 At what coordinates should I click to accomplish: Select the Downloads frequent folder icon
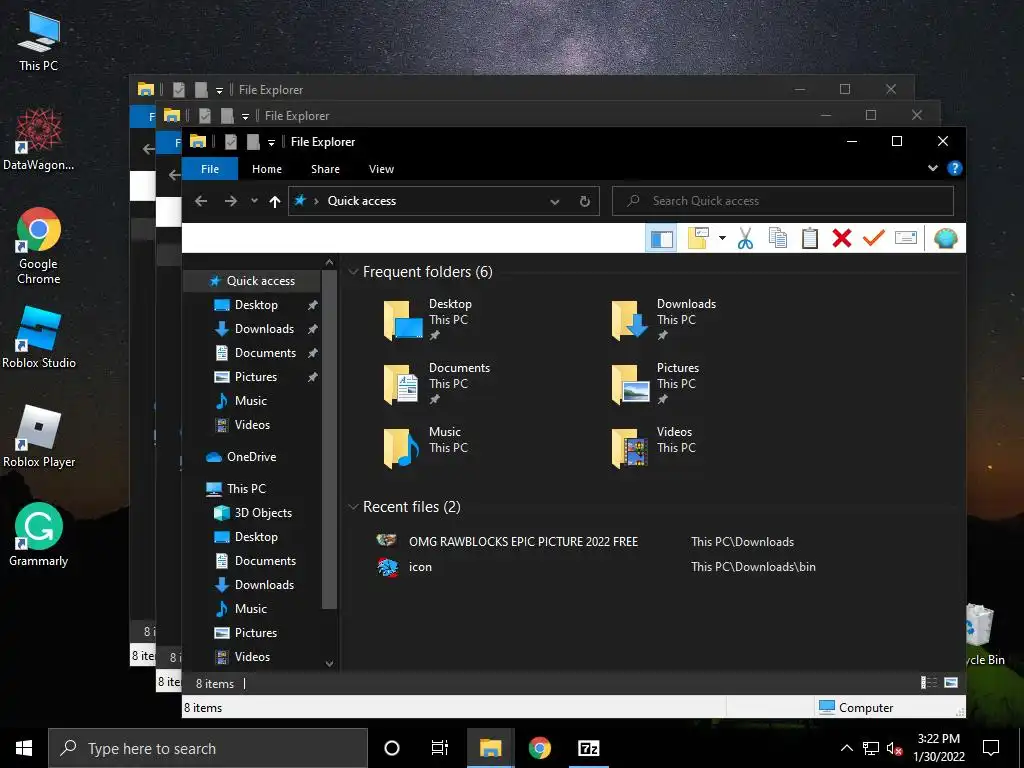coord(630,321)
